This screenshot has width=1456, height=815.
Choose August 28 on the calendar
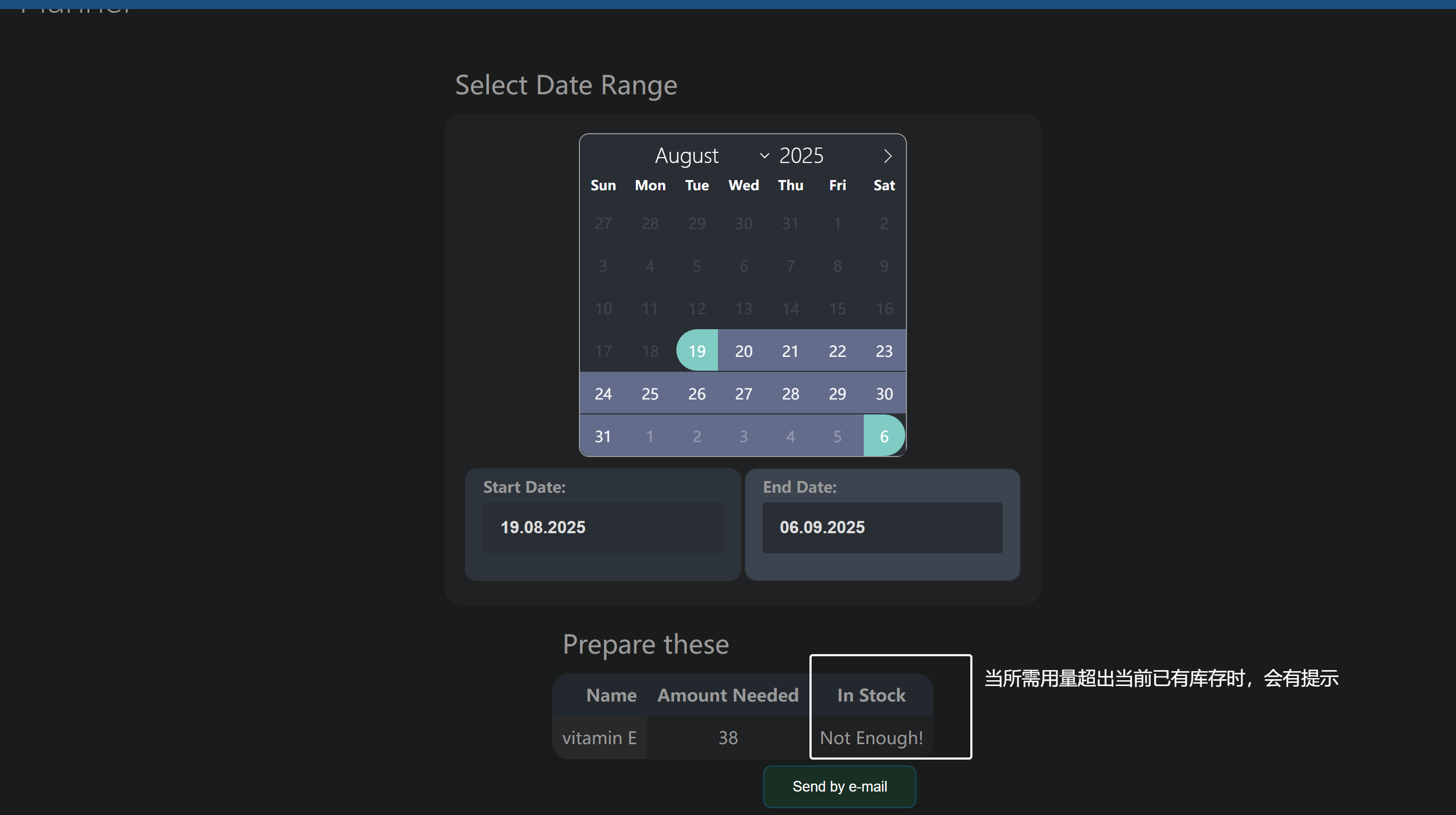pyautogui.click(x=790, y=393)
